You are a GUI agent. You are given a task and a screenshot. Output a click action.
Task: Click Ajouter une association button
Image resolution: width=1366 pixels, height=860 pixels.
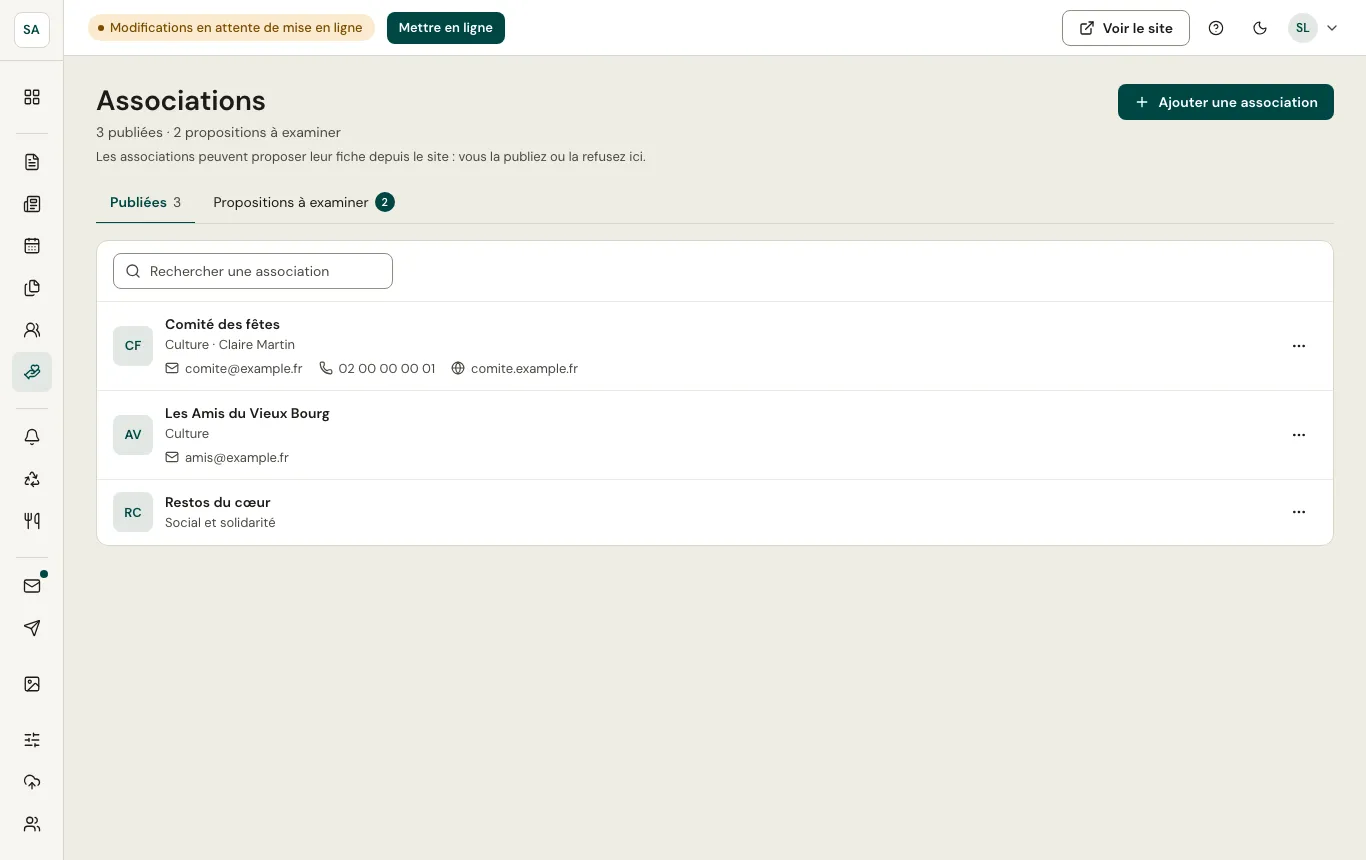(x=1226, y=102)
